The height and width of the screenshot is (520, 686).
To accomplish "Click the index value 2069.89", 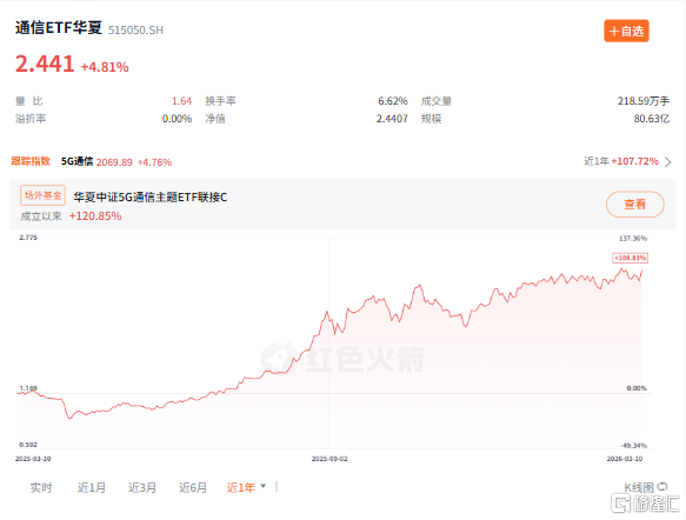I will coord(114,162).
